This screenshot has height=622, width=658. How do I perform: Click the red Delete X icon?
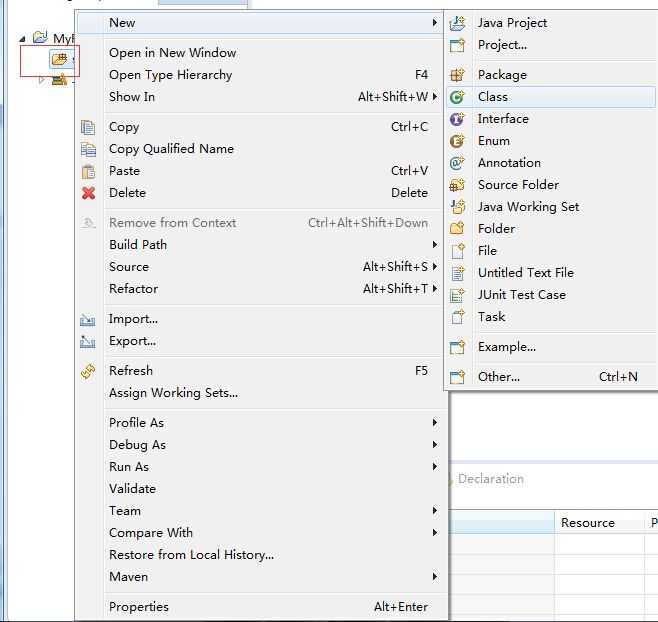[88, 193]
